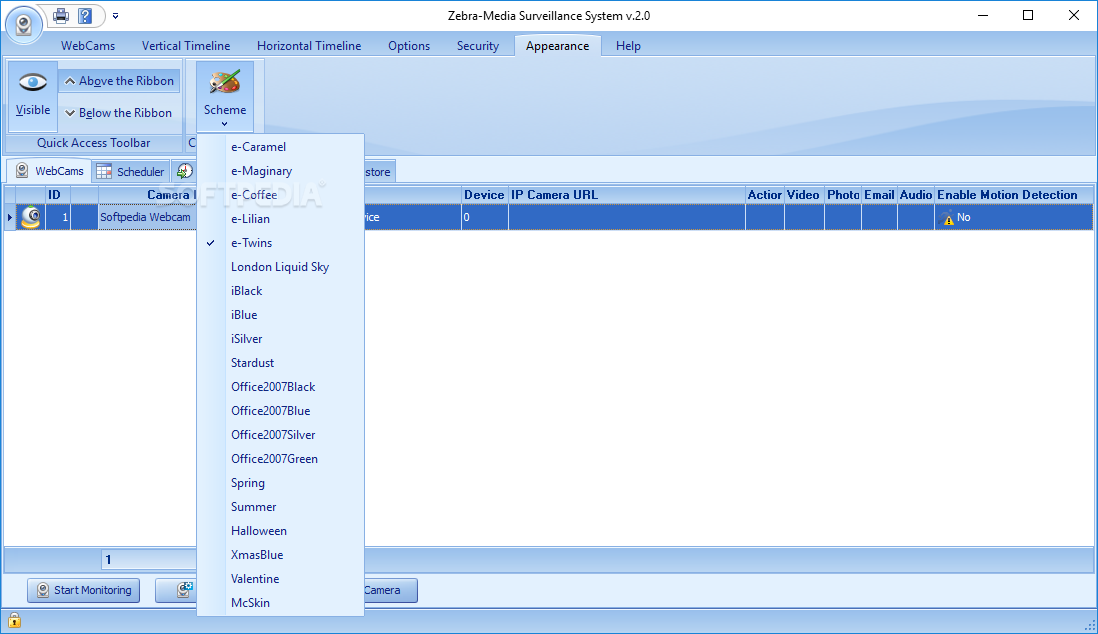
Task: Choose the e-Lilian scheme
Action: (x=281, y=219)
